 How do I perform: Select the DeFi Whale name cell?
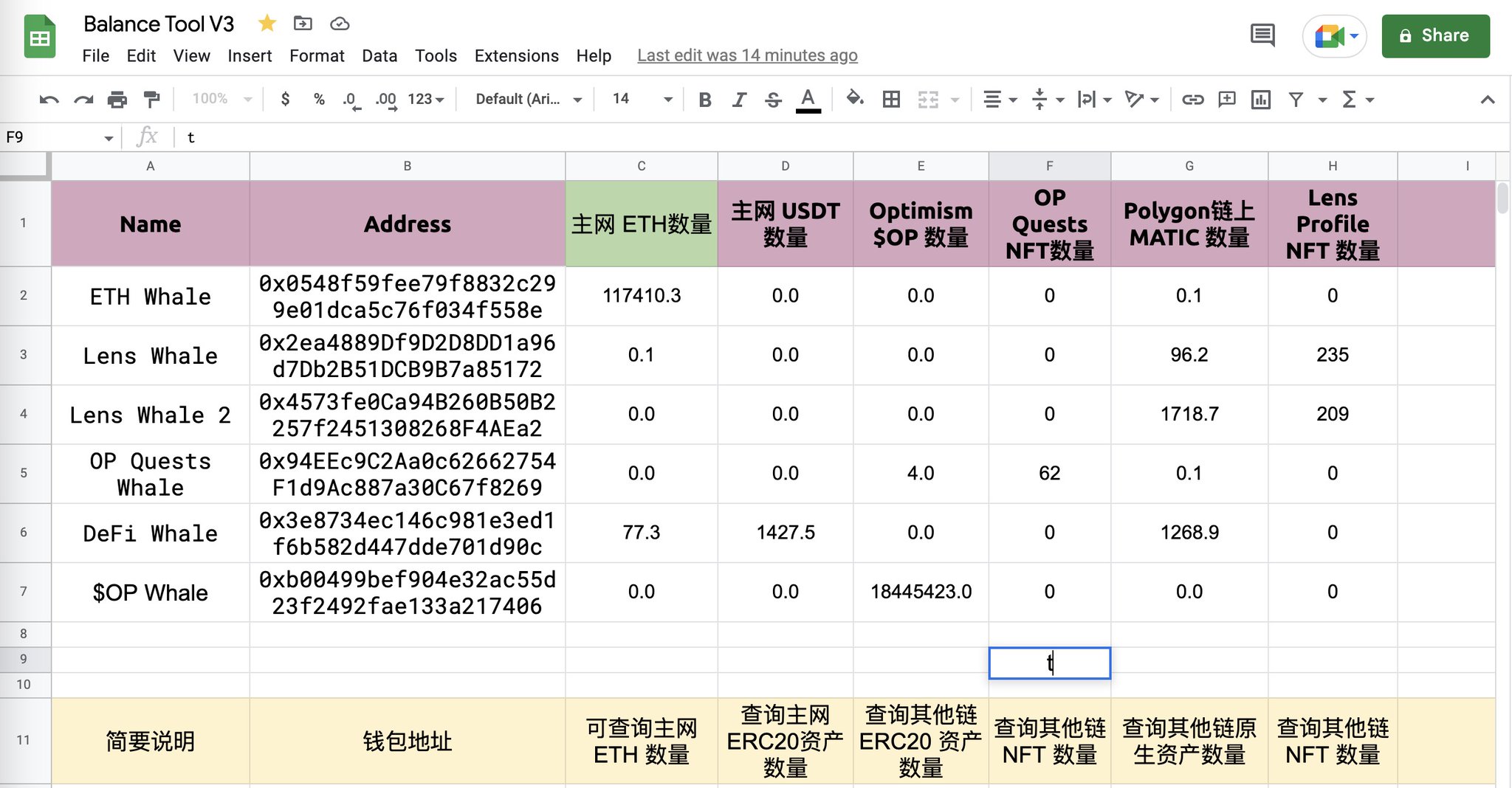pos(151,533)
